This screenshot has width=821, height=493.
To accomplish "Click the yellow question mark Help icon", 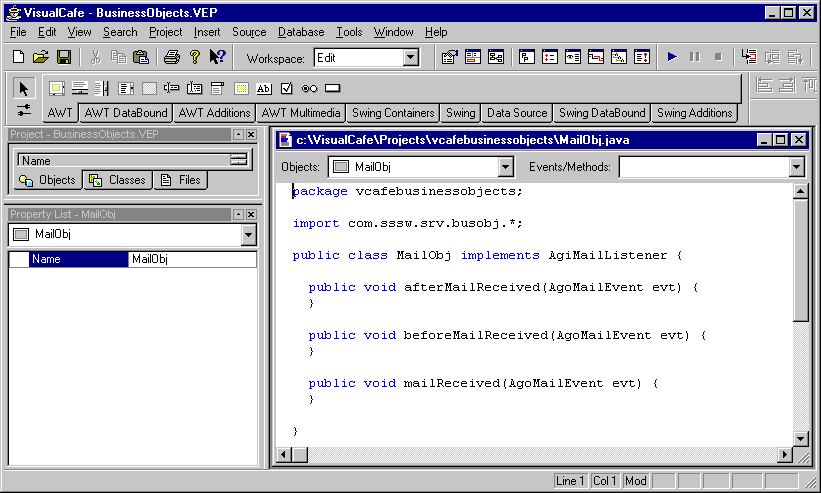I will click(x=195, y=57).
